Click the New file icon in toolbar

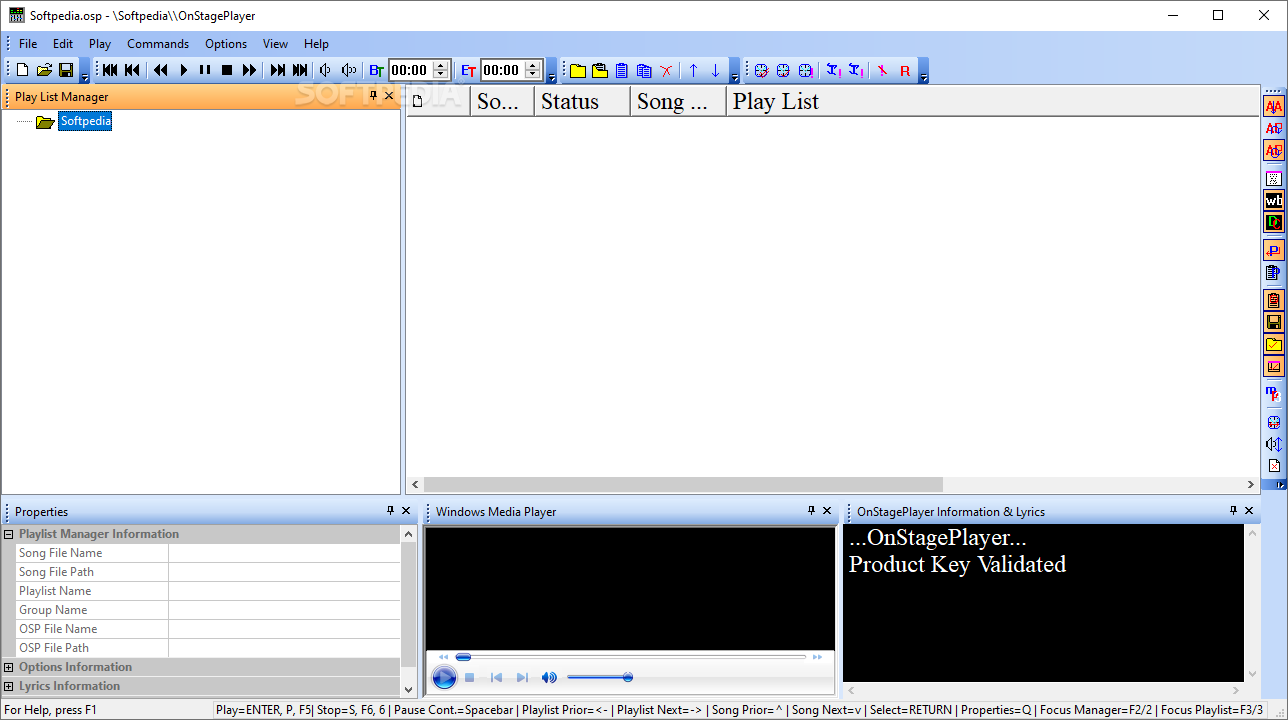click(22, 70)
